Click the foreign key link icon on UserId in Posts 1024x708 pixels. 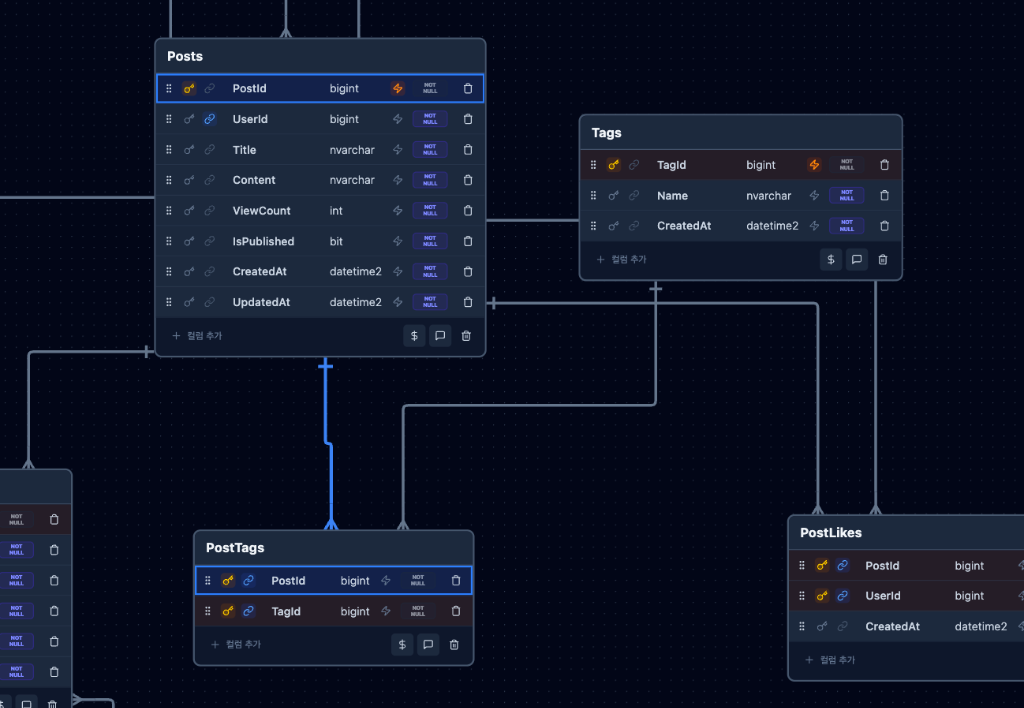click(x=209, y=119)
